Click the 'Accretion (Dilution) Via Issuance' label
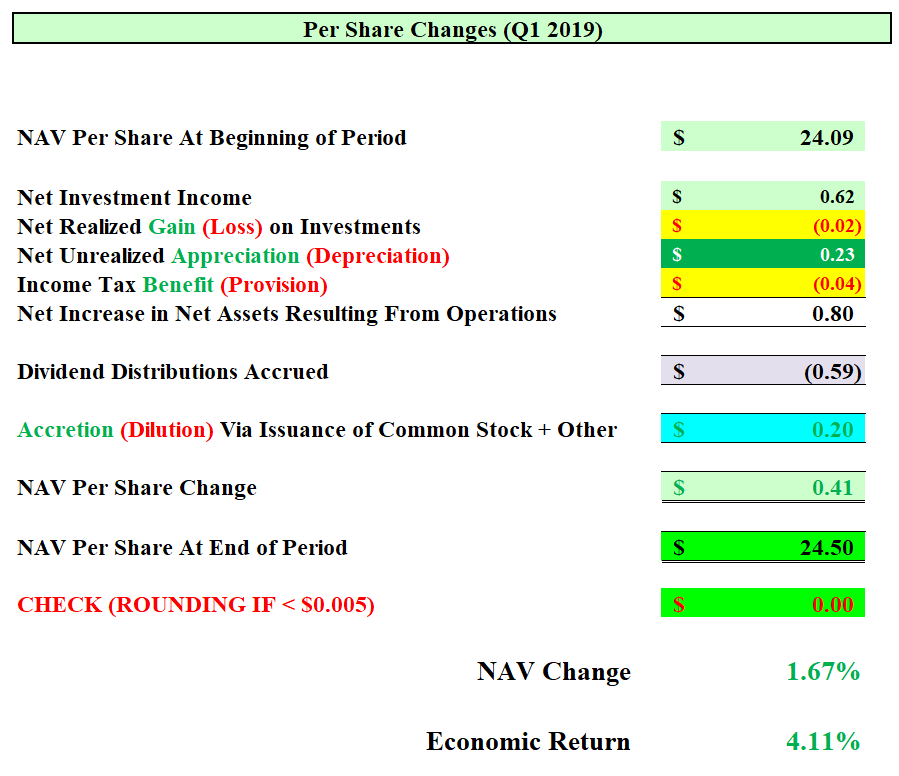This screenshot has height=776, width=899. click(317, 430)
